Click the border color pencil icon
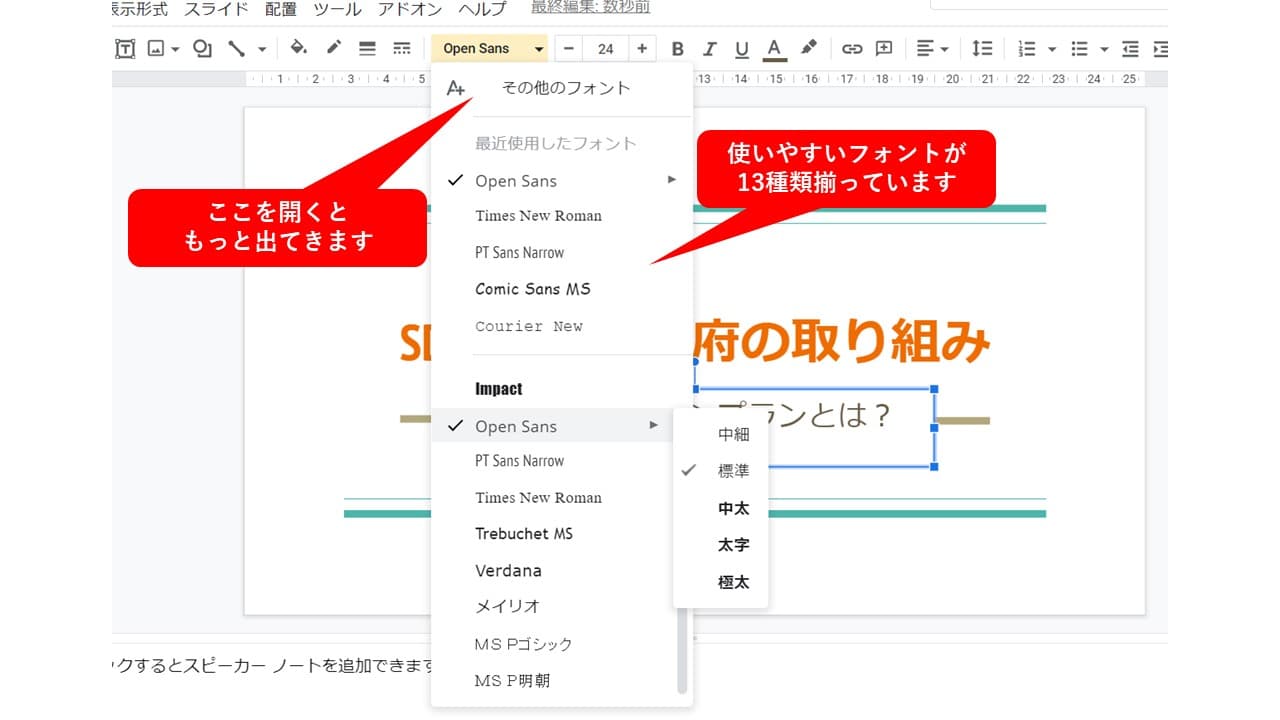1280x720 pixels. pyautogui.click(x=333, y=48)
